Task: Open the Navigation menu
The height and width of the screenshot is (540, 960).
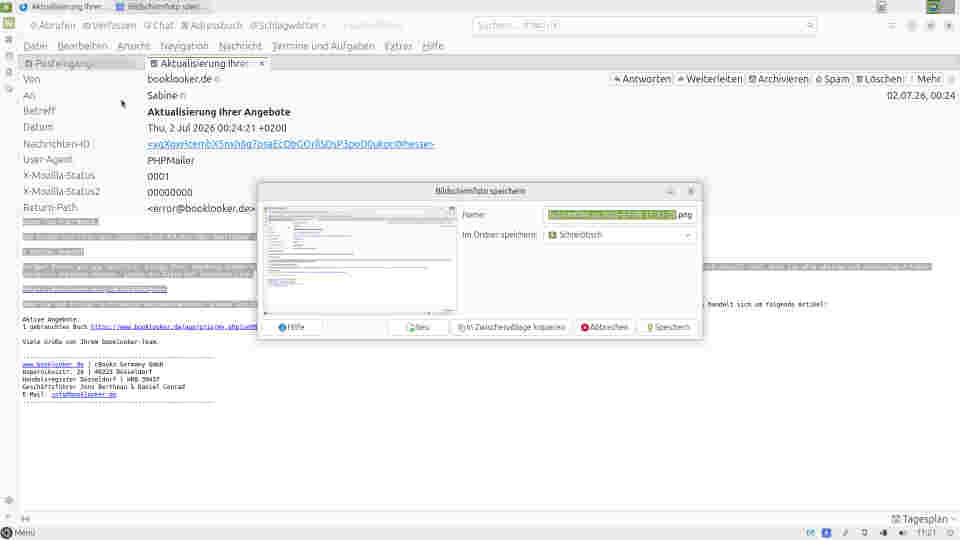Action: coord(184,46)
